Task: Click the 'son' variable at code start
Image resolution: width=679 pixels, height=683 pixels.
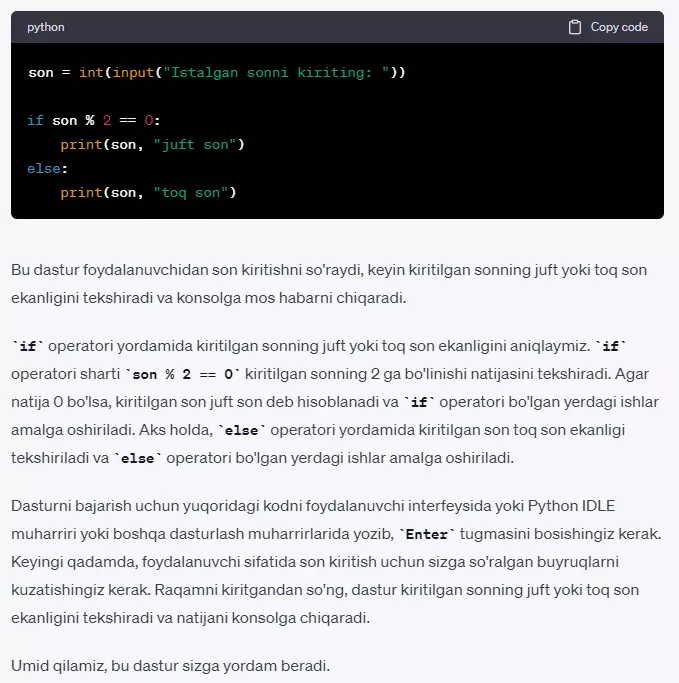Action: (x=41, y=72)
